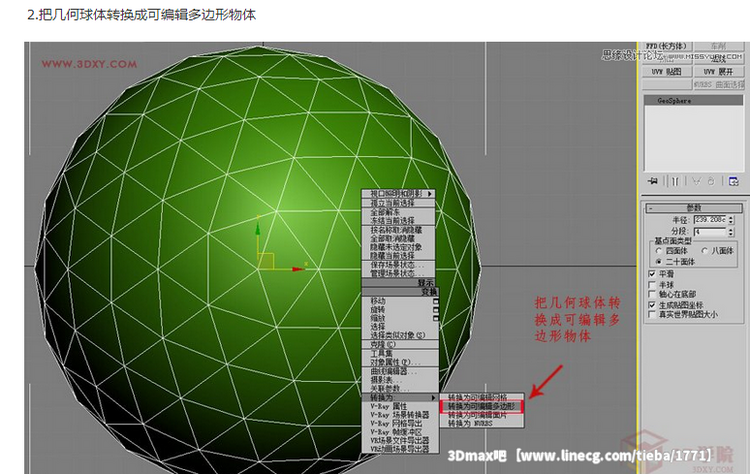Open V-Ray 帧缓冲区 menu entry
The width and height of the screenshot is (750, 474).
(x=400, y=432)
